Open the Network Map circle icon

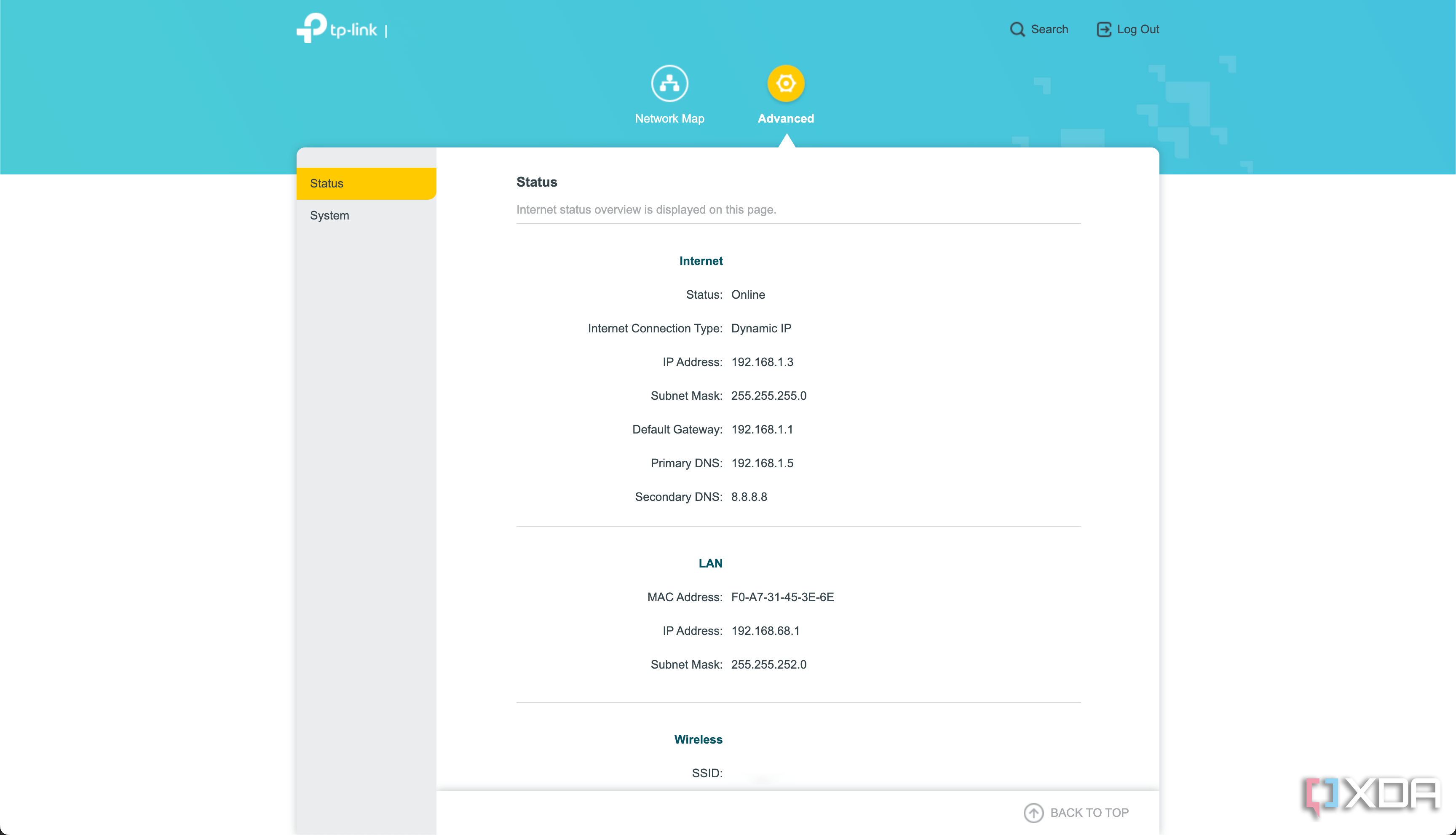click(669, 84)
